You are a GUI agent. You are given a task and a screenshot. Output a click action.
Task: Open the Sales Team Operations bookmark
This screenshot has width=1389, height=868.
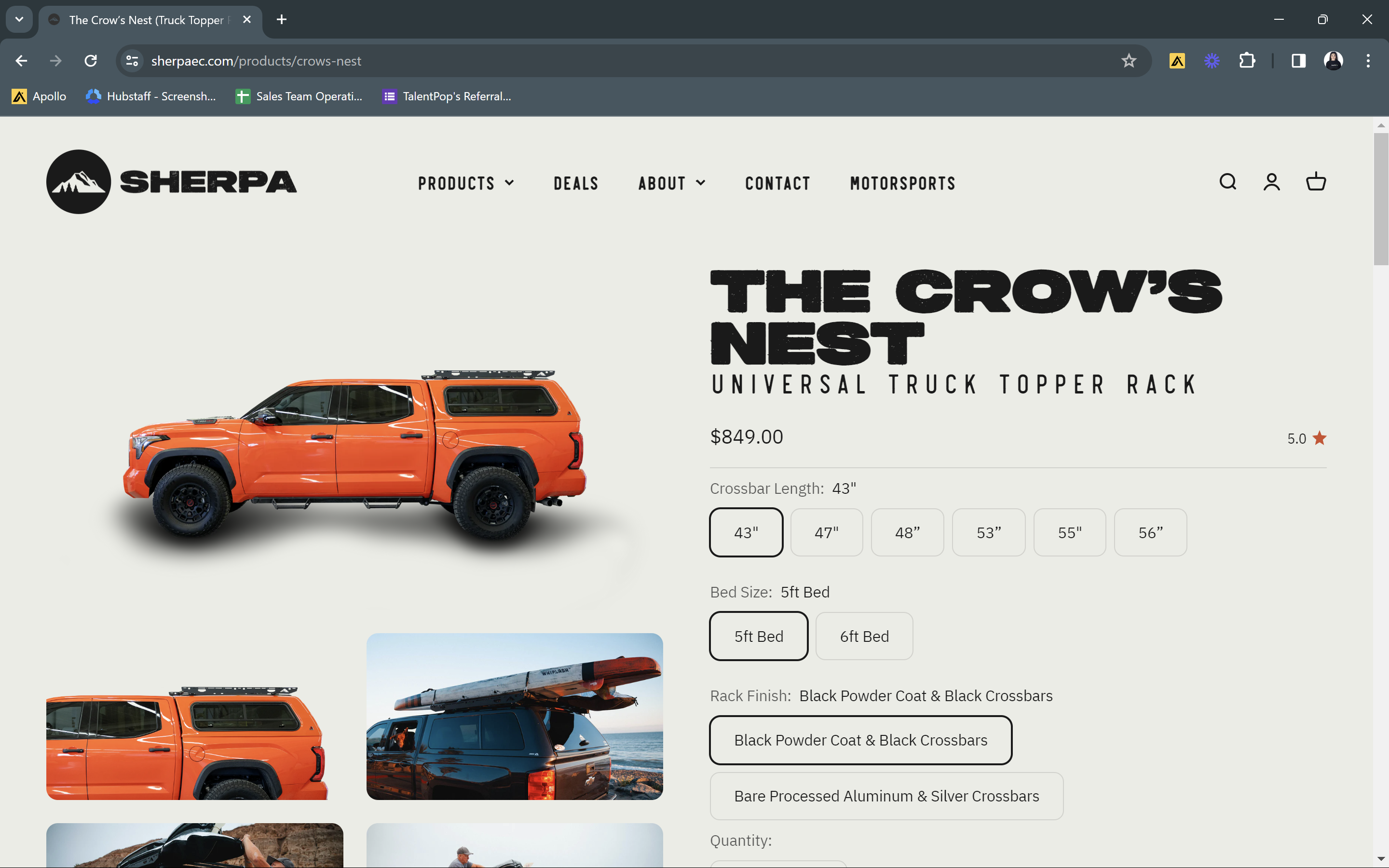coord(299,96)
